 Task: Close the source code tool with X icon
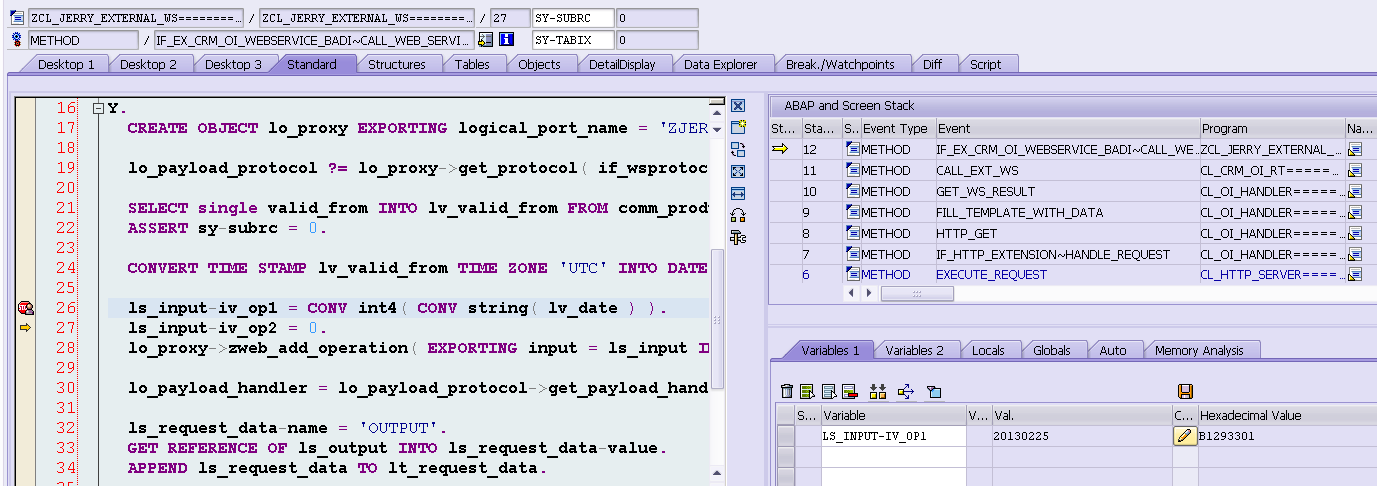(738, 105)
